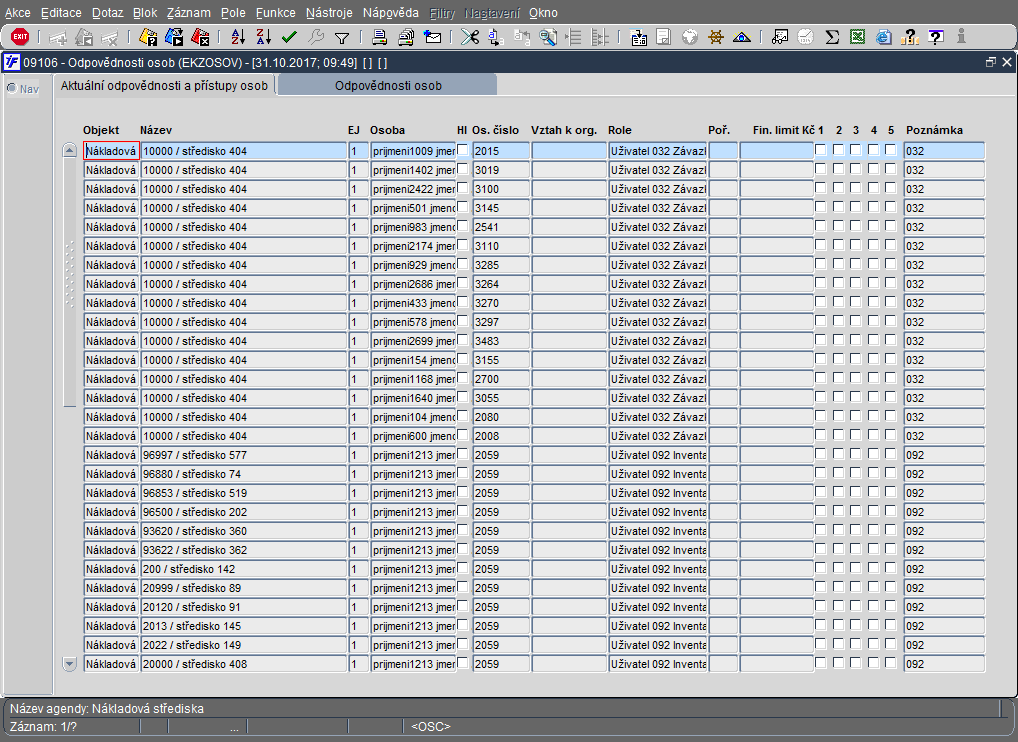Open the filter funnel icon

click(341, 38)
